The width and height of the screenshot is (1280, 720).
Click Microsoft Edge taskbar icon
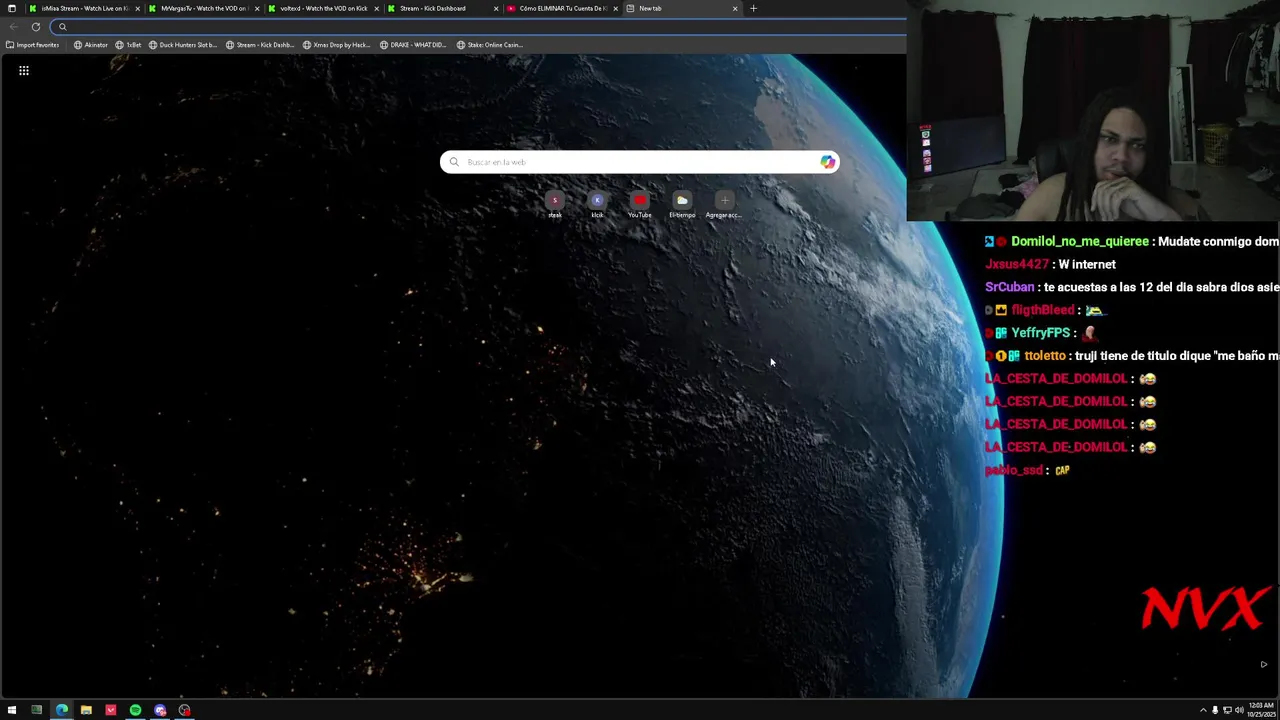62,710
